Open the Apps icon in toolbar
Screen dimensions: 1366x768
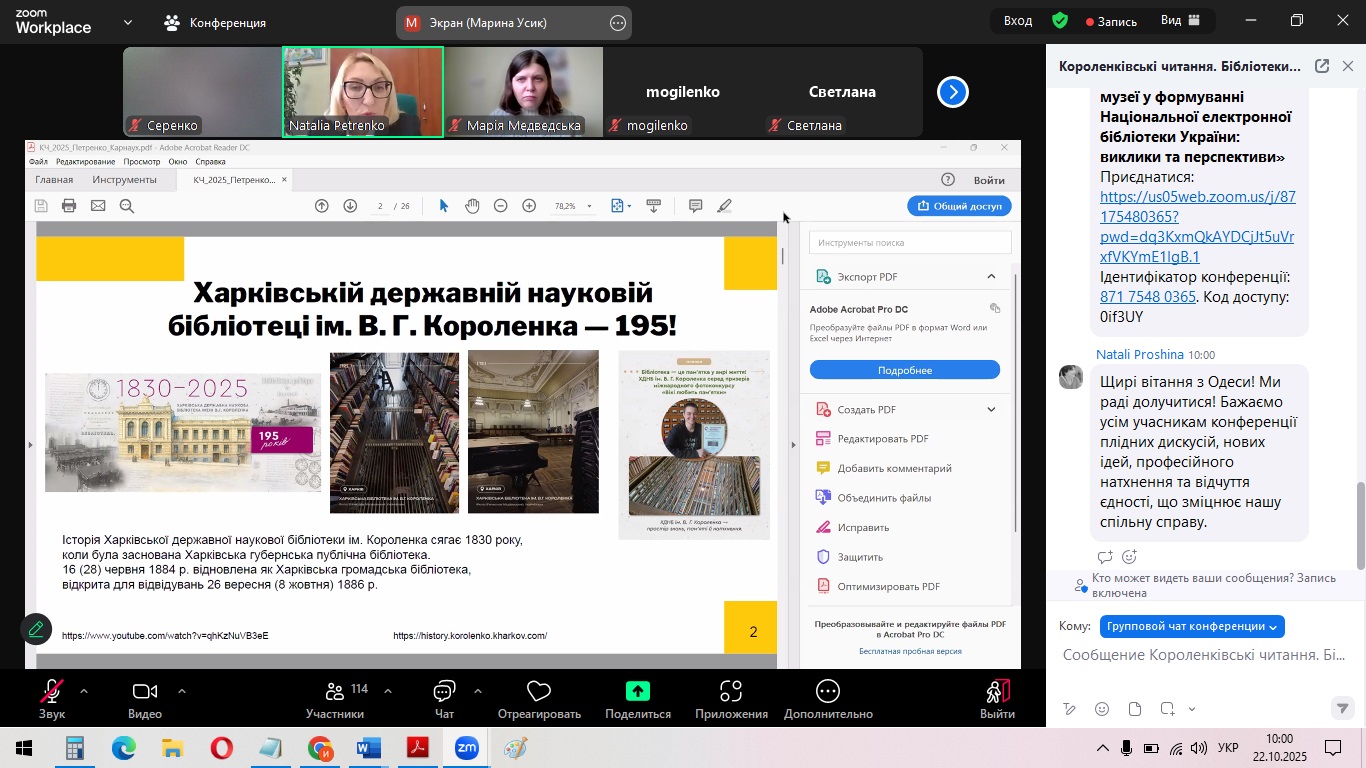(731, 691)
